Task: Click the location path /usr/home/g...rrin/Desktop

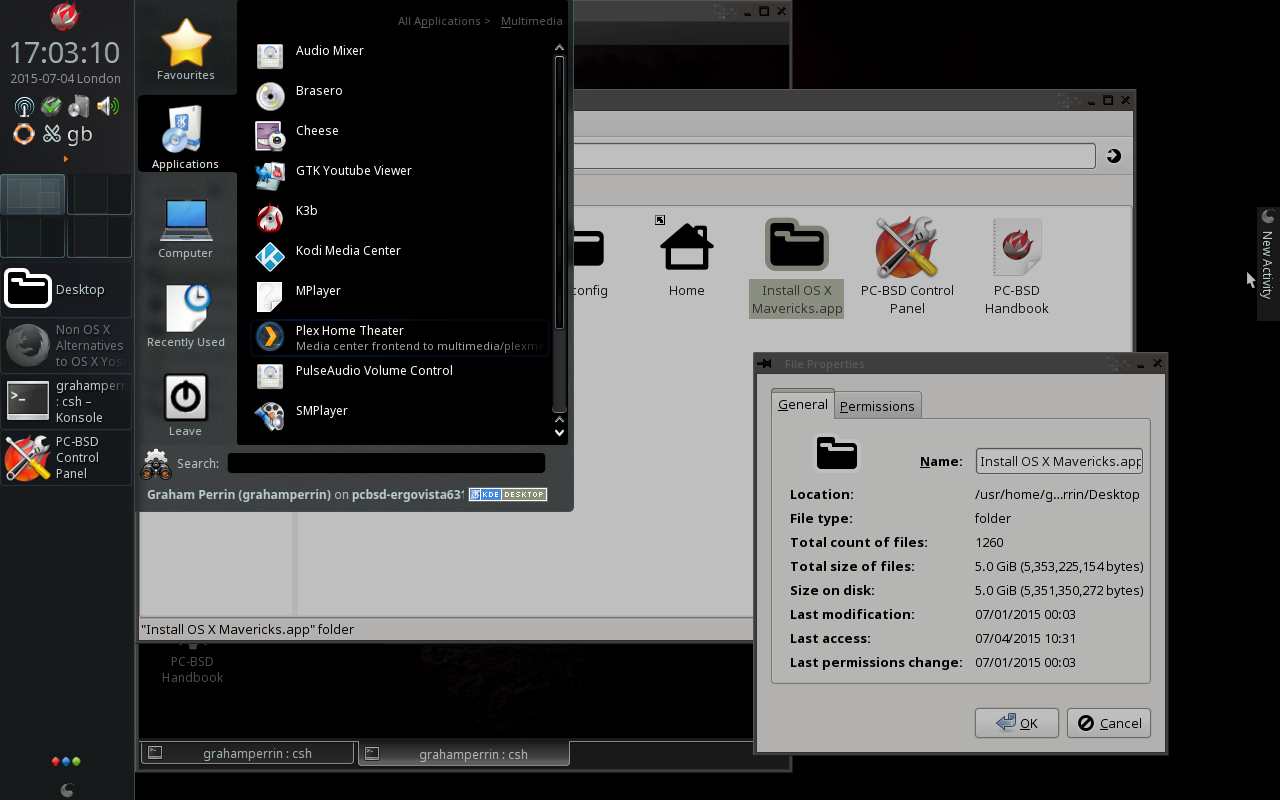Action: point(1057,494)
